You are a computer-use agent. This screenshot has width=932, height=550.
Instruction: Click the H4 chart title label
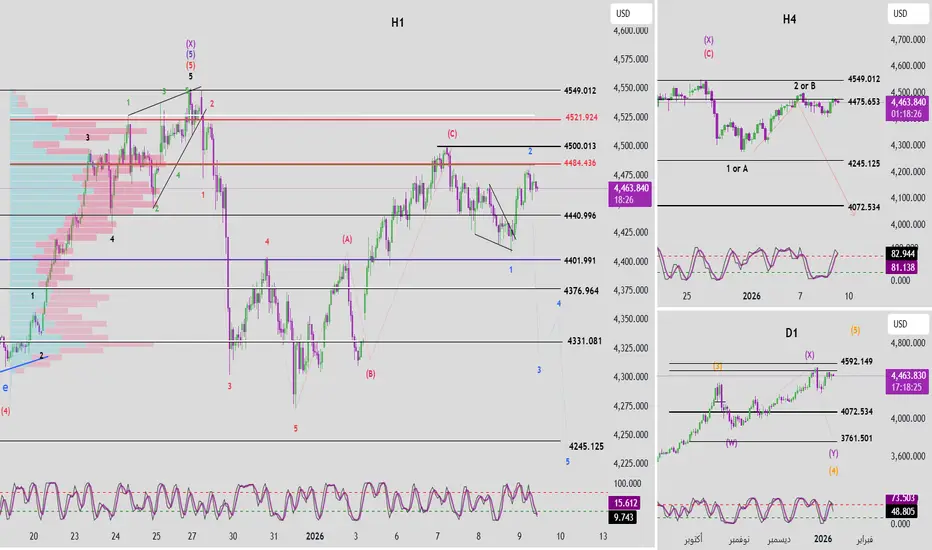click(x=789, y=20)
